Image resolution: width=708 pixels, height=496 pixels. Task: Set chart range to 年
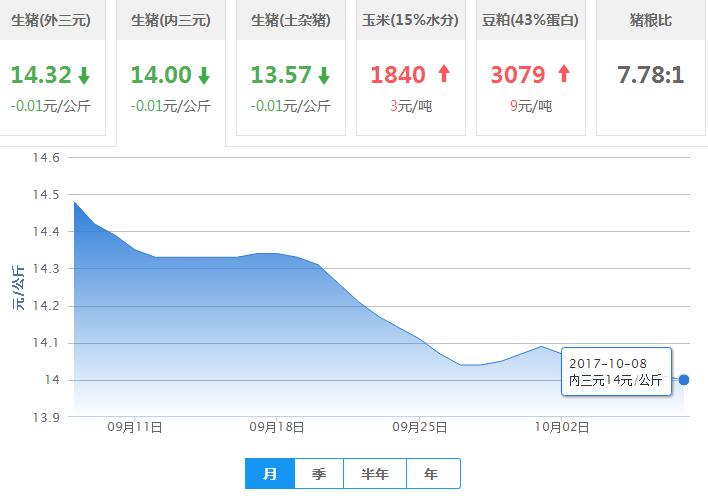point(429,474)
